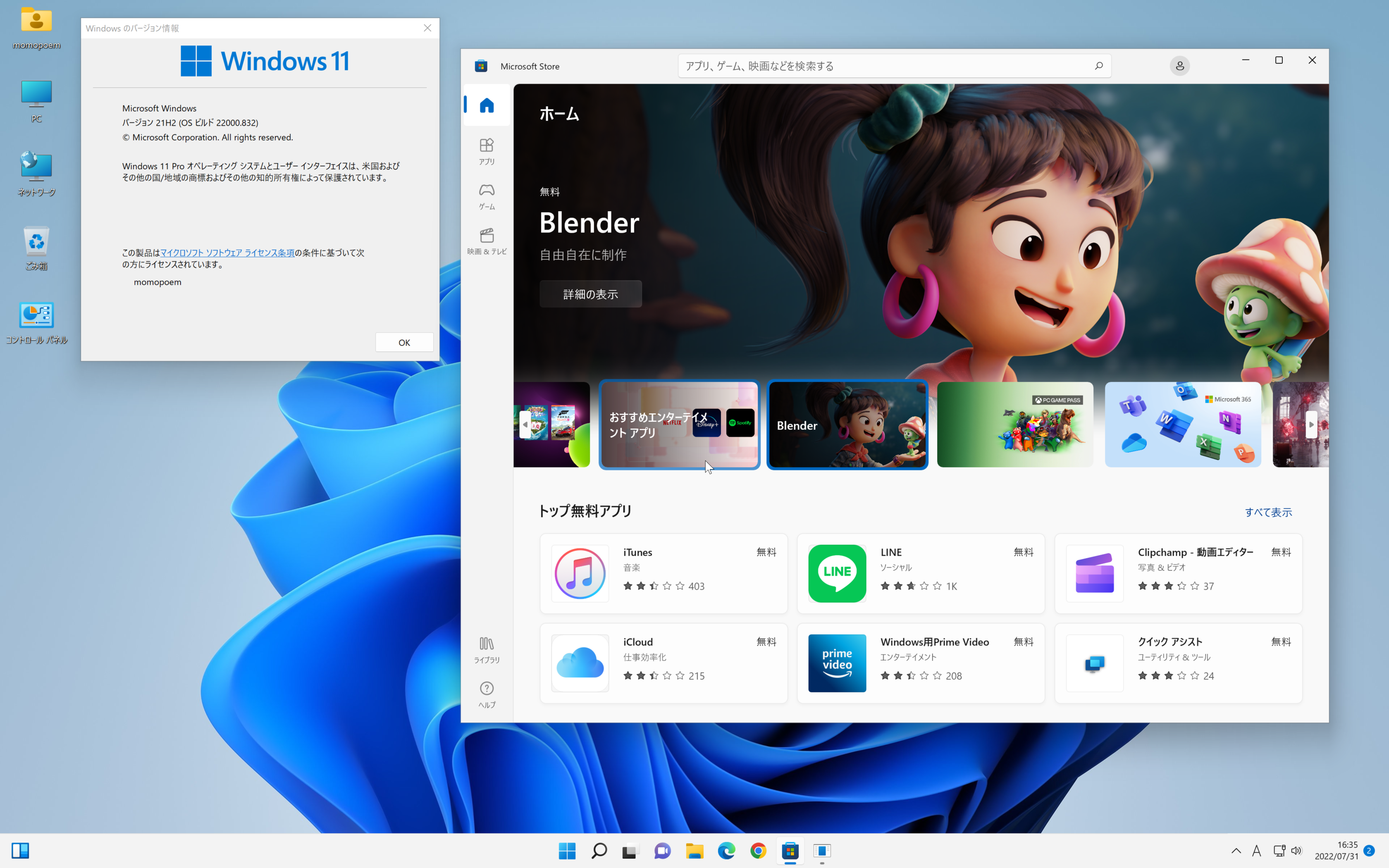Click クイック アシスト title text
This screenshot has width=1389, height=868.
point(1170,642)
